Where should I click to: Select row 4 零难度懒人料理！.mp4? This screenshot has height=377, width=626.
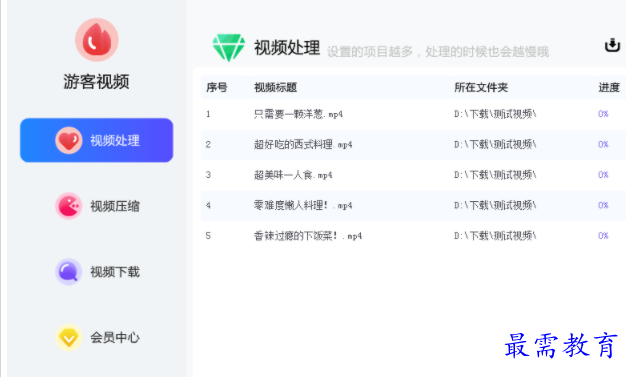click(413, 205)
